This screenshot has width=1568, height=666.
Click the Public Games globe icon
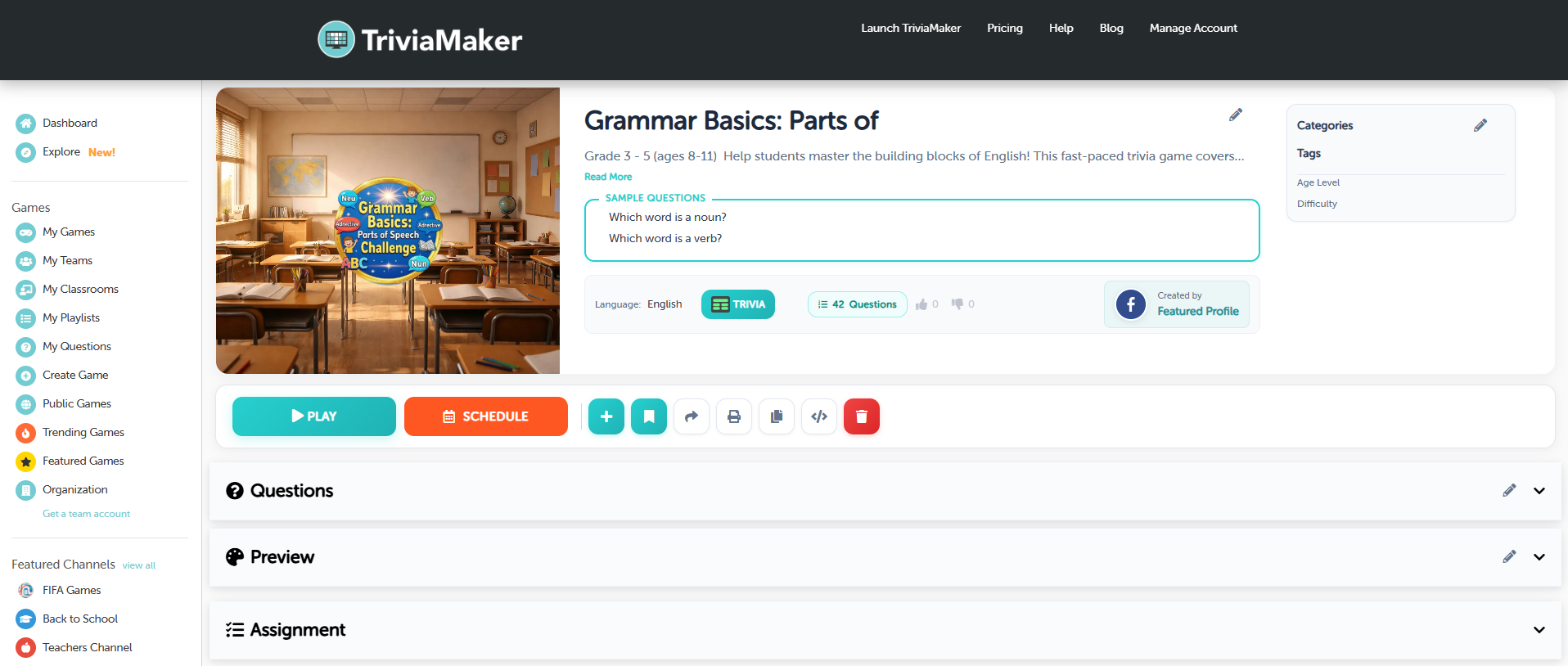pos(26,404)
